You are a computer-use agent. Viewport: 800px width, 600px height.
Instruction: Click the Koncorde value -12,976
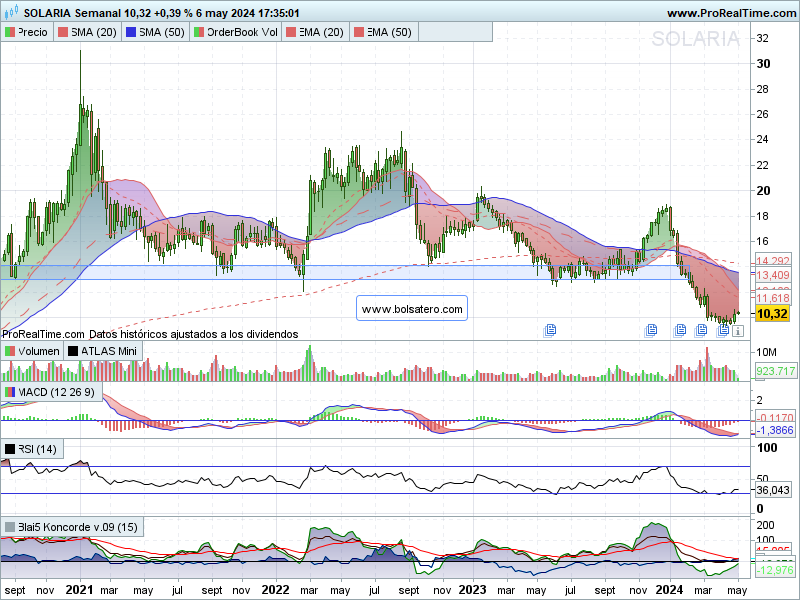[x=774, y=570]
